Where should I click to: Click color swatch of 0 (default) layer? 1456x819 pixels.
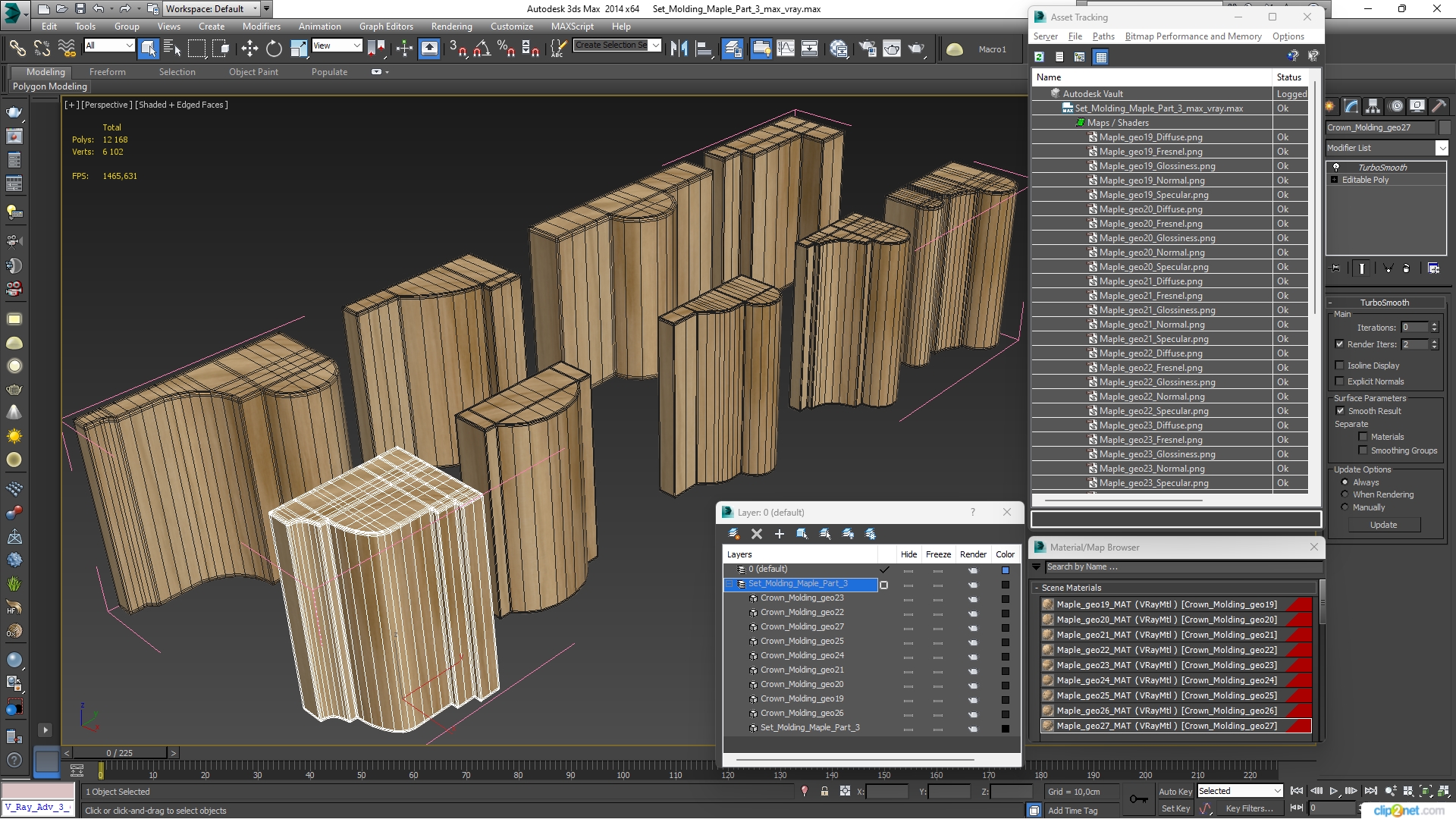[1005, 570]
